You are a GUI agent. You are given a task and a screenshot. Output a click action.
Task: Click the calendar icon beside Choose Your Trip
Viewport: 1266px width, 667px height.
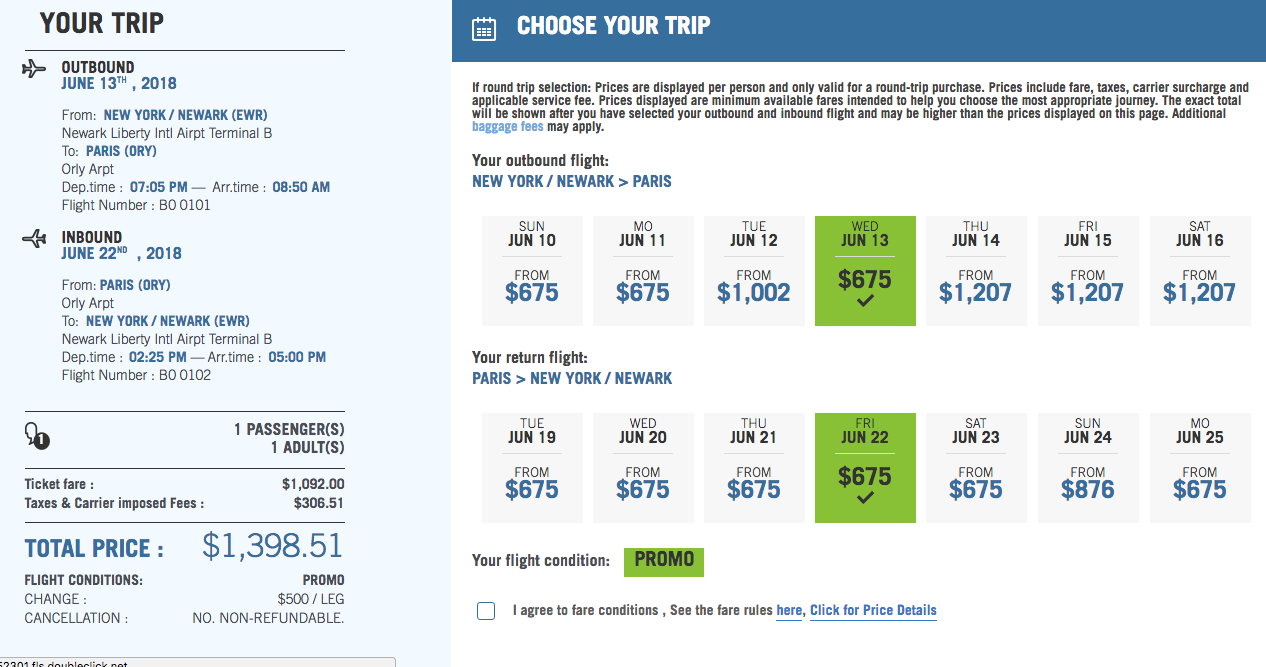tap(483, 28)
